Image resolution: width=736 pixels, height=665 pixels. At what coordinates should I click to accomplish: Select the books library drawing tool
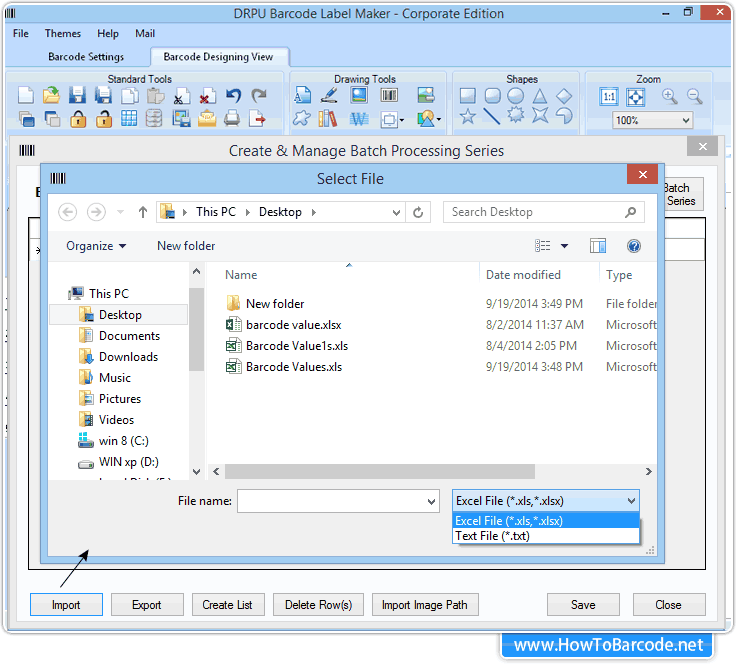[x=328, y=119]
